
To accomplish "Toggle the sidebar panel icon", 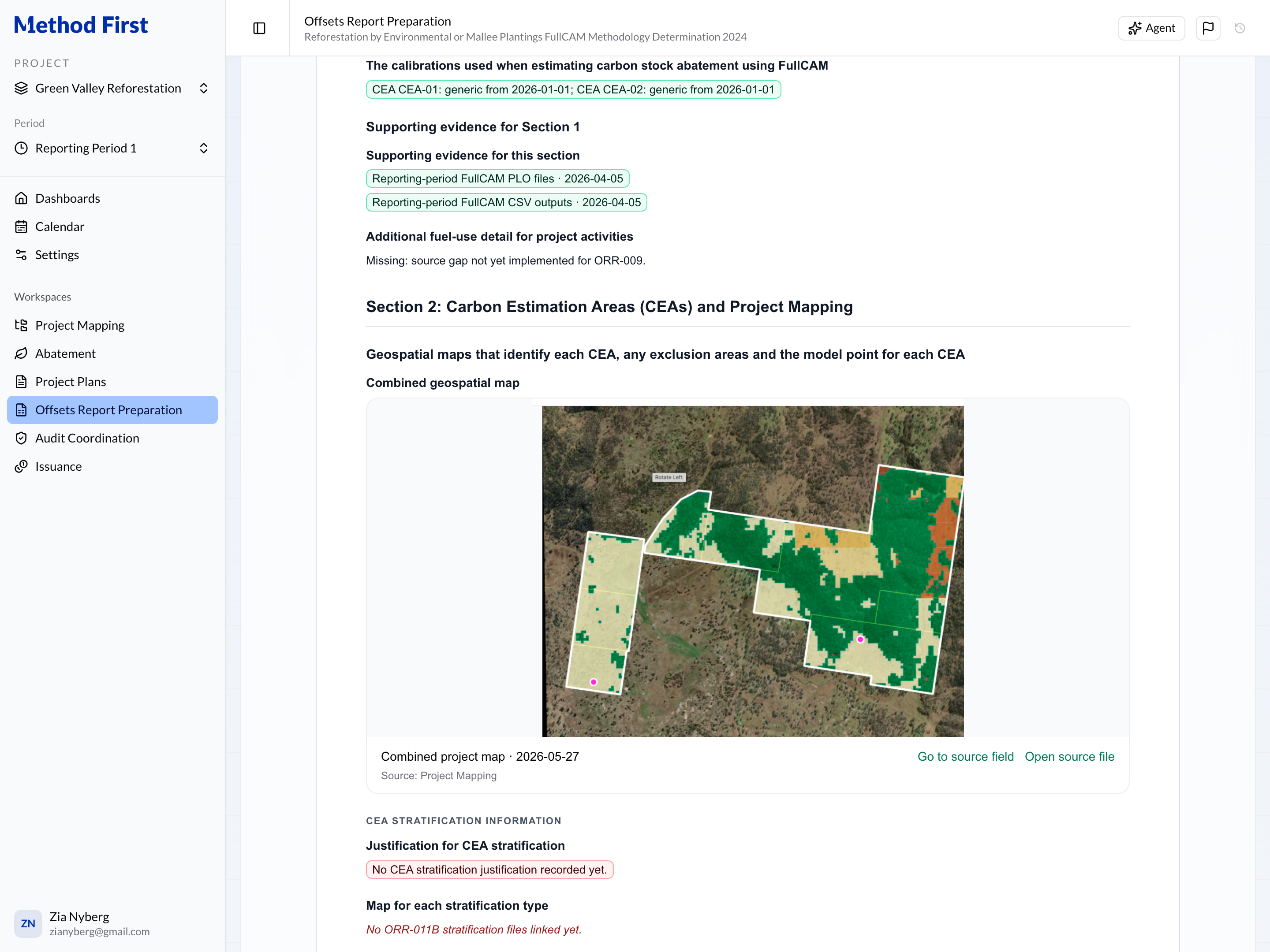I will pos(259,28).
